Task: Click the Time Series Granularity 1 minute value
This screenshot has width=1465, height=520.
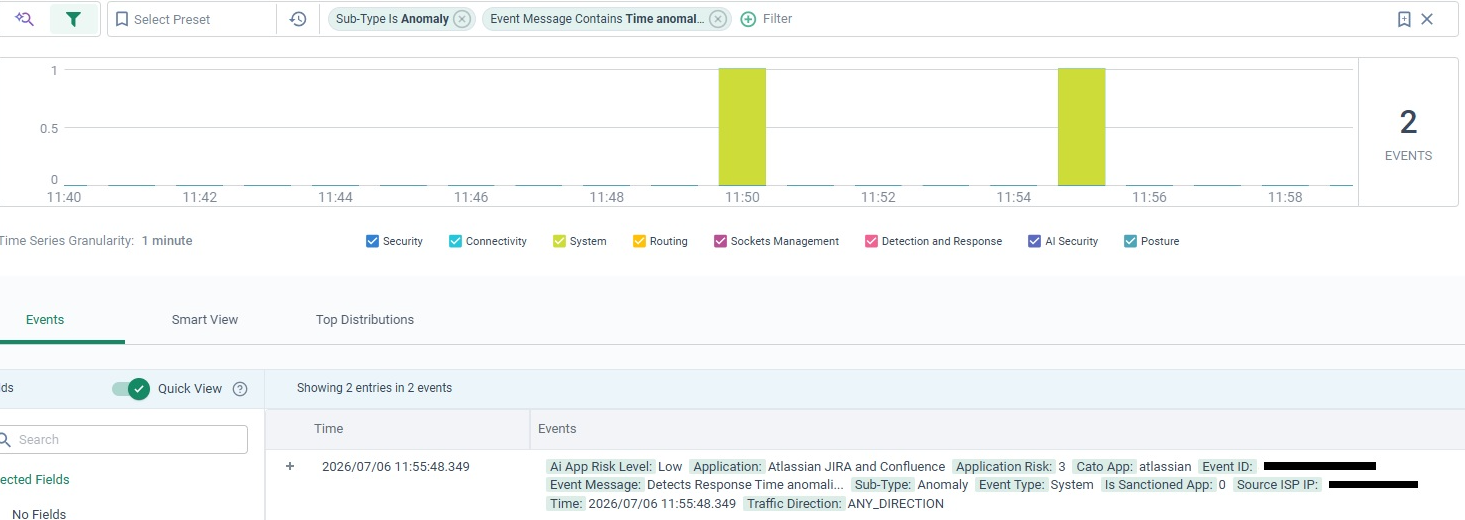Action: [167, 241]
